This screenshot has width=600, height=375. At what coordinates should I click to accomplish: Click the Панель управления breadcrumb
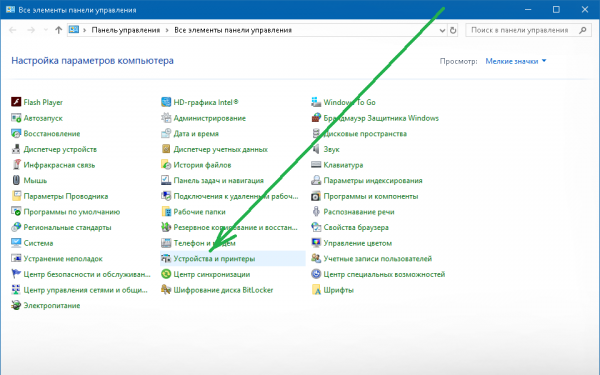point(126,30)
